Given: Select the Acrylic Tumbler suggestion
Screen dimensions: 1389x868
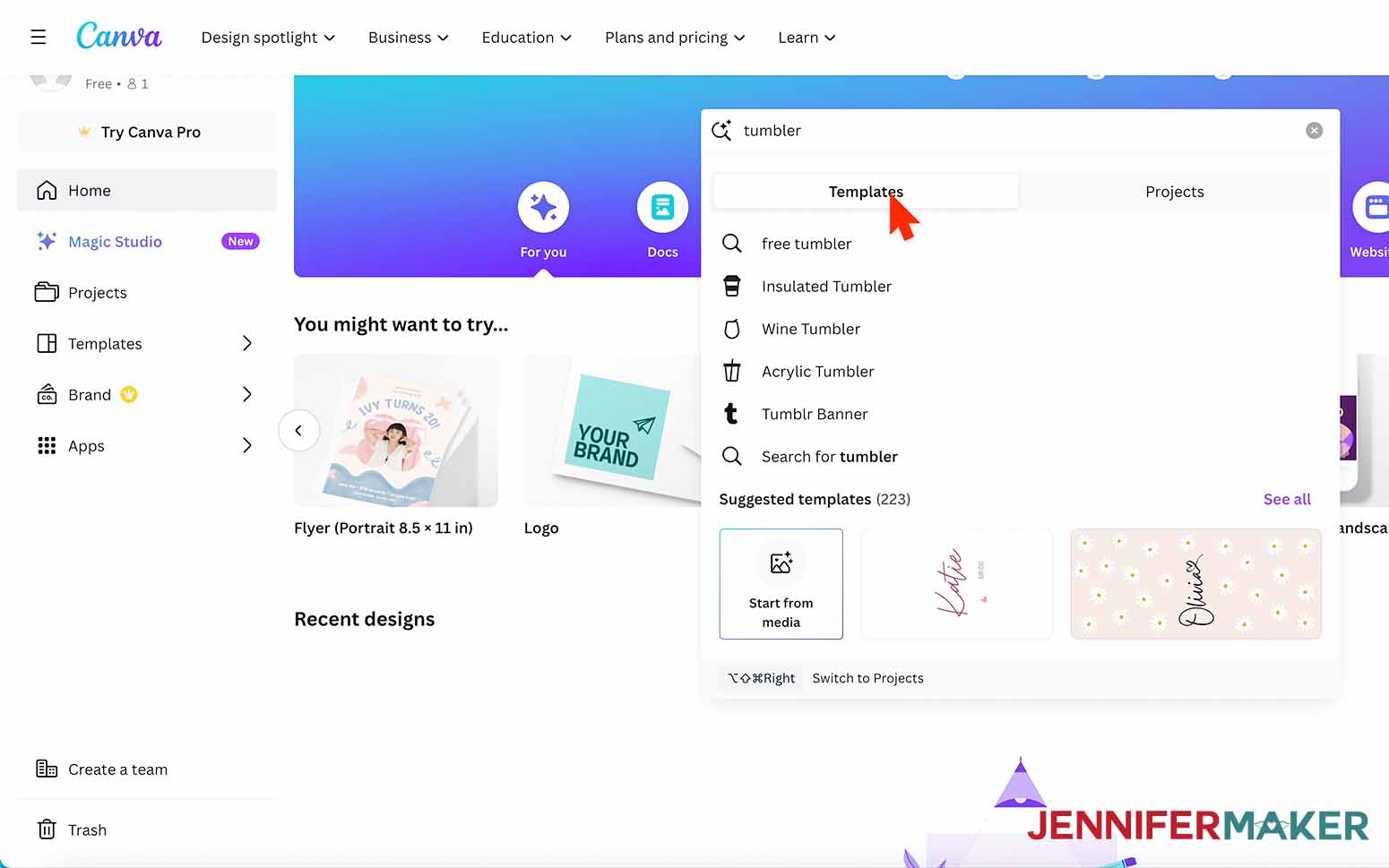Looking at the screenshot, I should pos(1021,372).
